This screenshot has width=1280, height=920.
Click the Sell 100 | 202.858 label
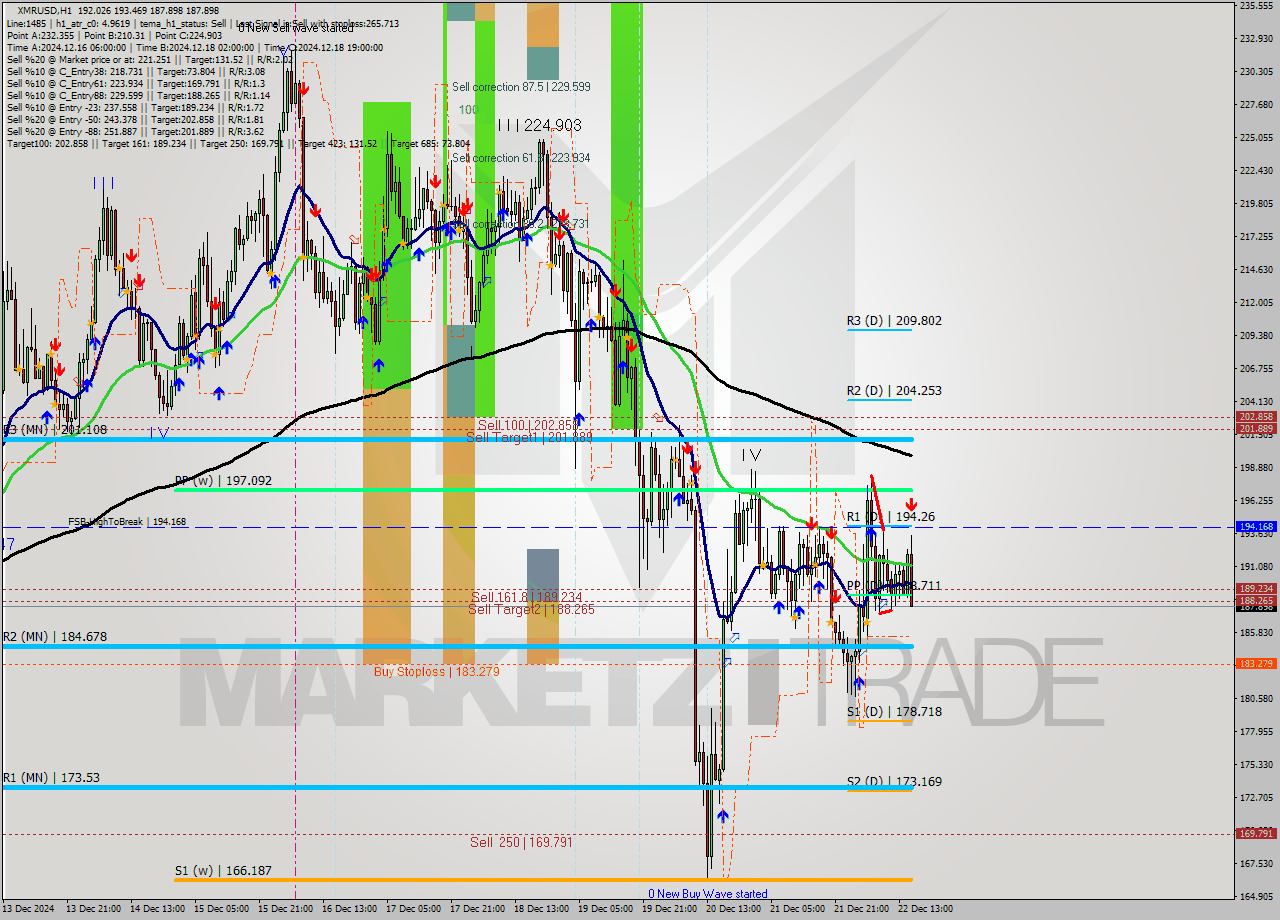(x=526, y=425)
